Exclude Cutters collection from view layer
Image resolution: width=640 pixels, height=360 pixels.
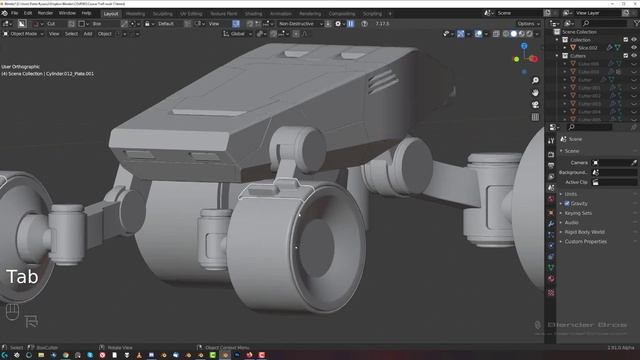pyautogui.click(x=626, y=56)
